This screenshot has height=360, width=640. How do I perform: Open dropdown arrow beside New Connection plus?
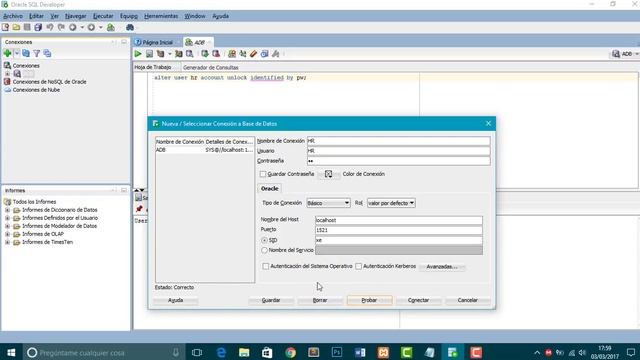coord(17,53)
